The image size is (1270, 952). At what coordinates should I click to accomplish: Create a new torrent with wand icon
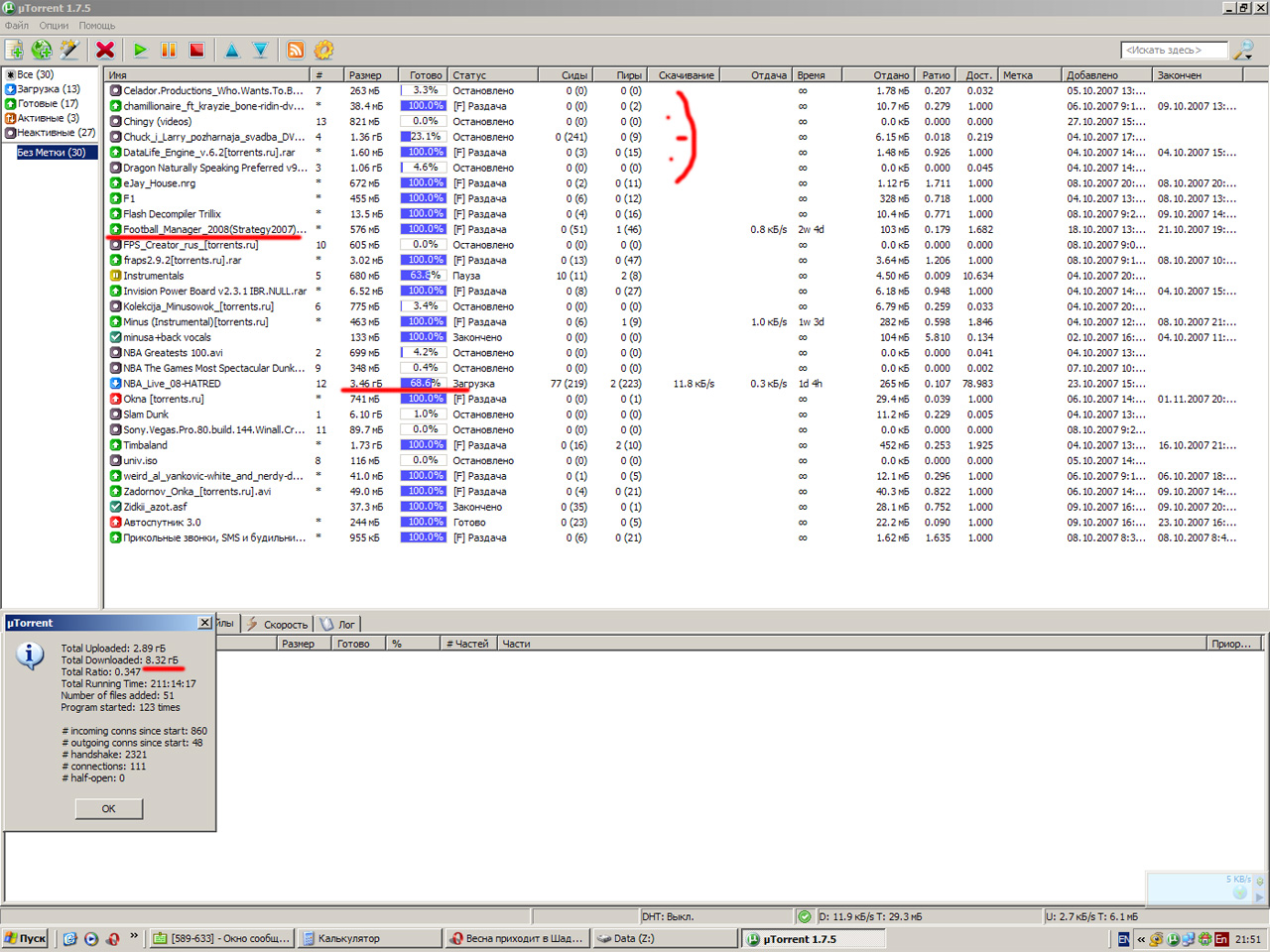68,50
